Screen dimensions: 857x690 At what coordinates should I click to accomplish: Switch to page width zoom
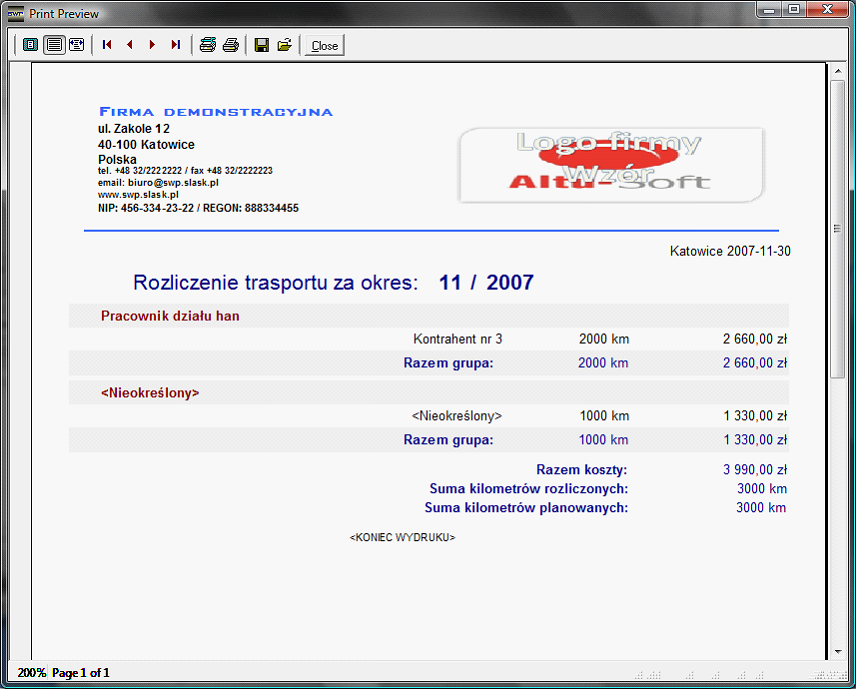click(x=76, y=45)
